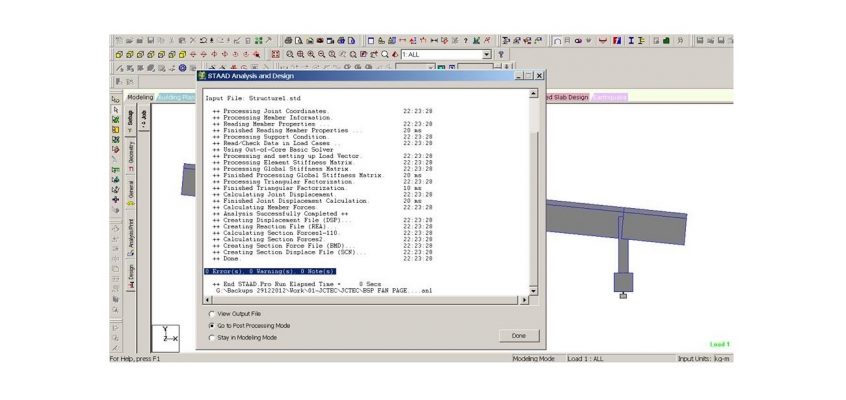Screen dimensions: 846x400
Task: Click the Zoom In magnifier icon
Action: (311, 55)
